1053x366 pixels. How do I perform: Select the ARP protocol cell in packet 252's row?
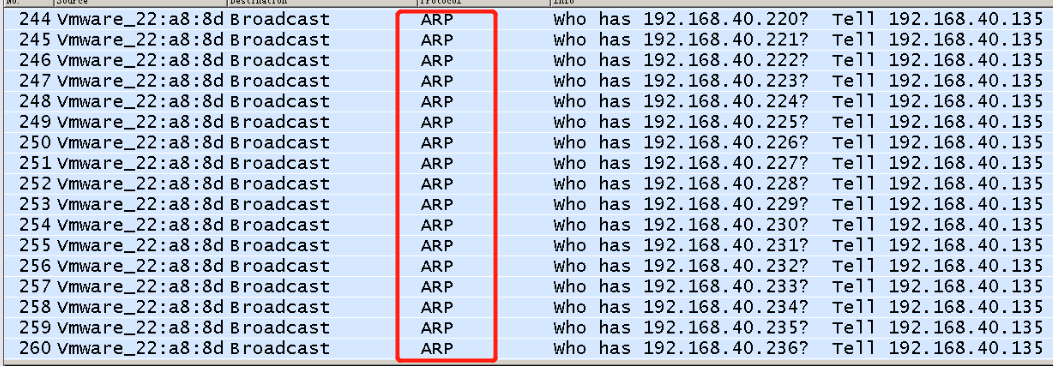click(437, 184)
